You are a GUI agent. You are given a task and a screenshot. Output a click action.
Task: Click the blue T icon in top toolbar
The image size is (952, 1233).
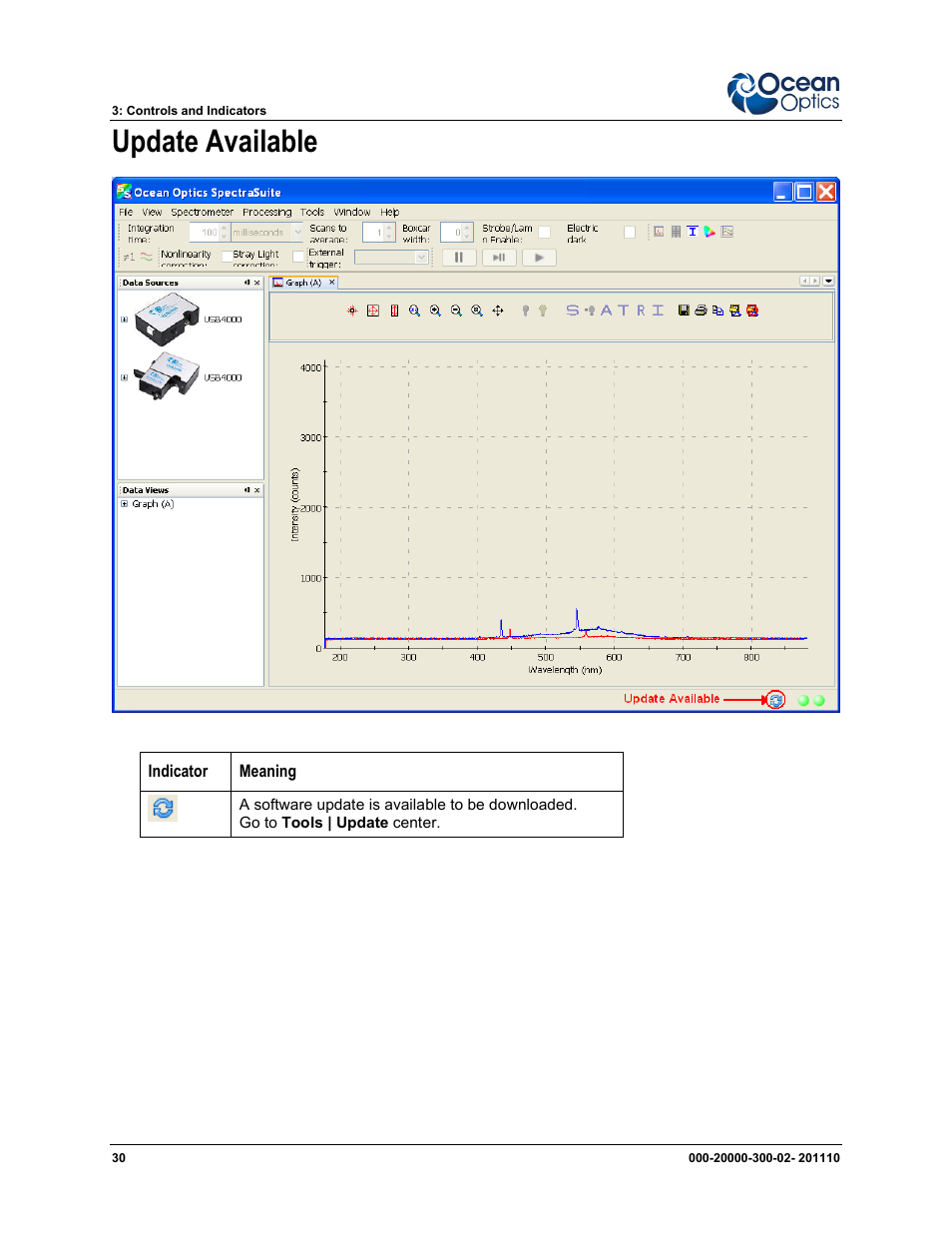coord(693,232)
